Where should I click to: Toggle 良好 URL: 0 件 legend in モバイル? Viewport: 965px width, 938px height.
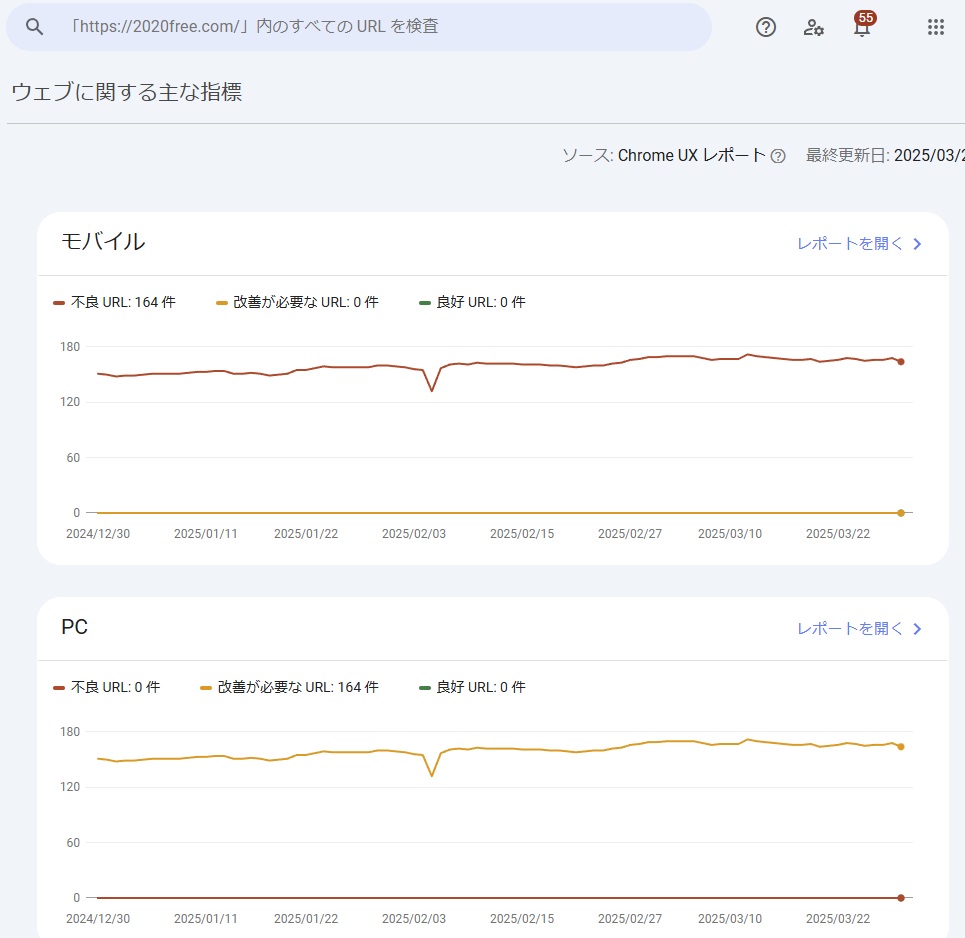coord(472,302)
